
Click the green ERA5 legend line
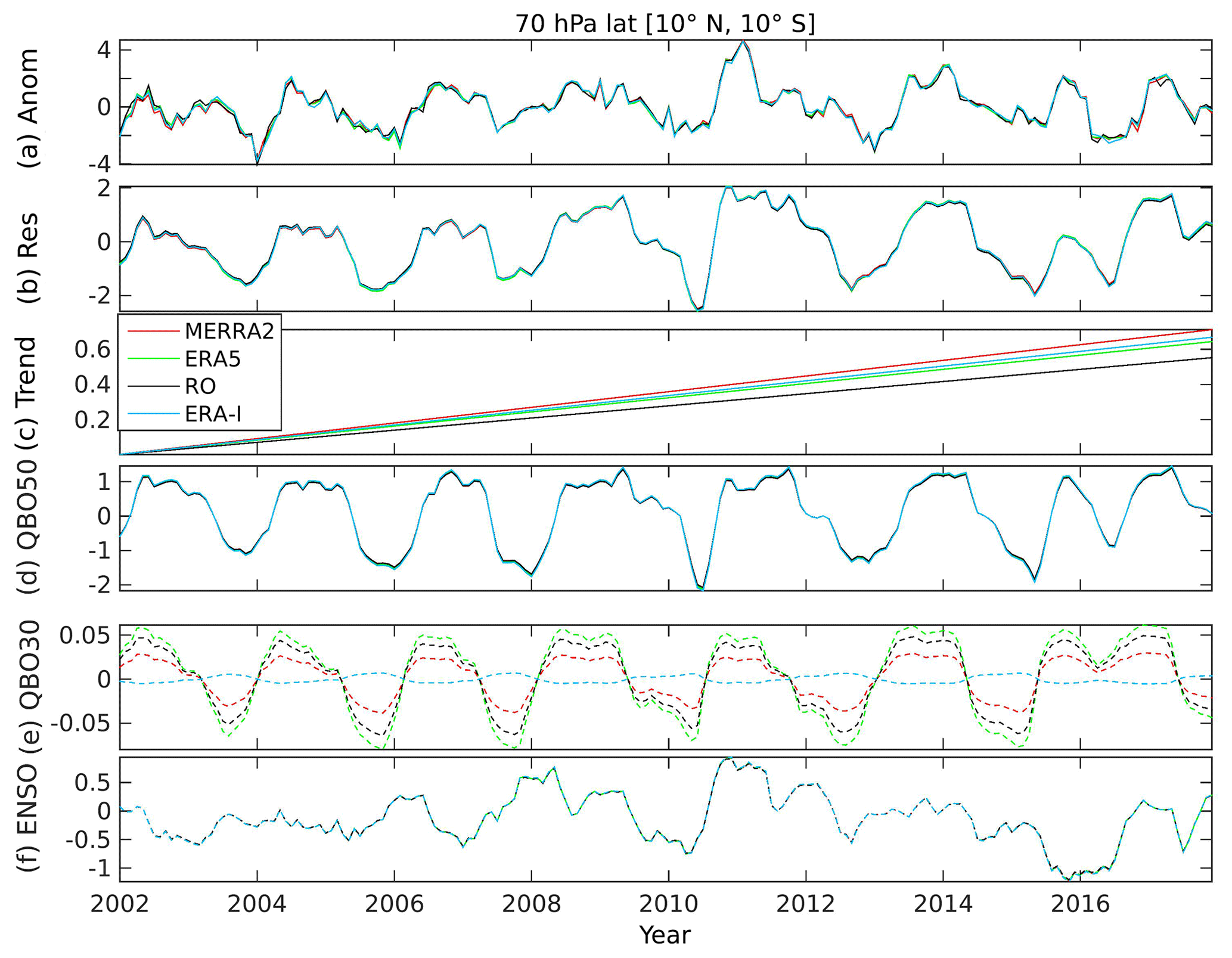coord(153,359)
